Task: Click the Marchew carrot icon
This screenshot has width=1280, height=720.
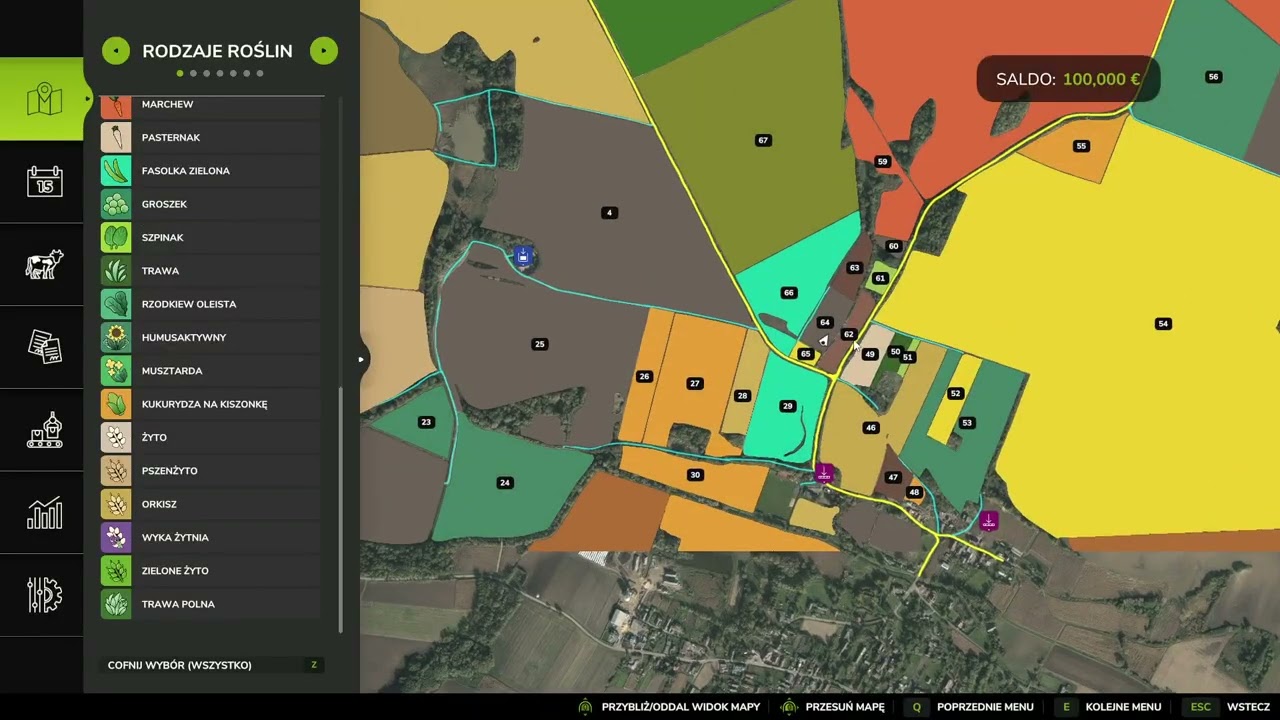Action: pos(116,105)
